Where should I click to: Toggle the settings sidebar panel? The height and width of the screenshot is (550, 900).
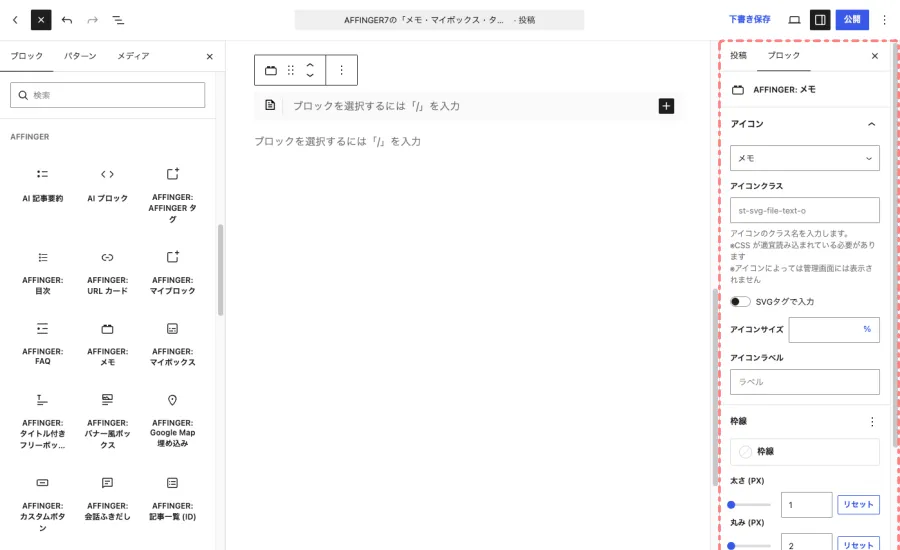tap(820, 20)
